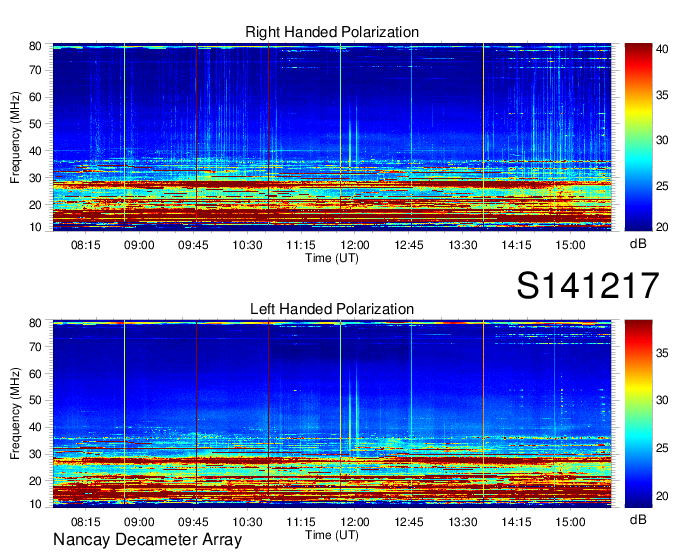Click the Left Handed Polarization spectrogram
Screen dimensions: 680x552
click(332, 414)
